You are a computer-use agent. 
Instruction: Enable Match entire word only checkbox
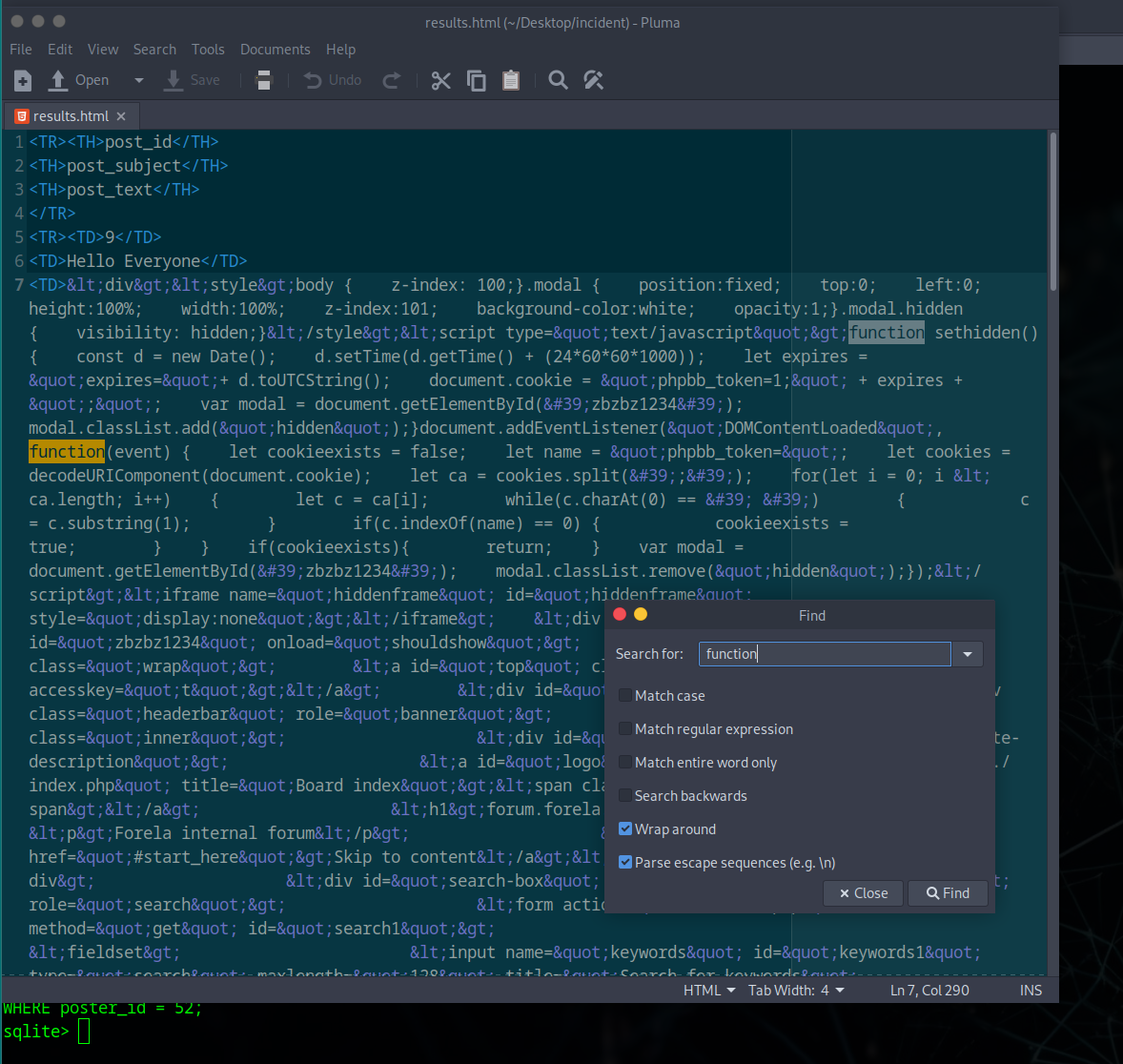click(625, 762)
